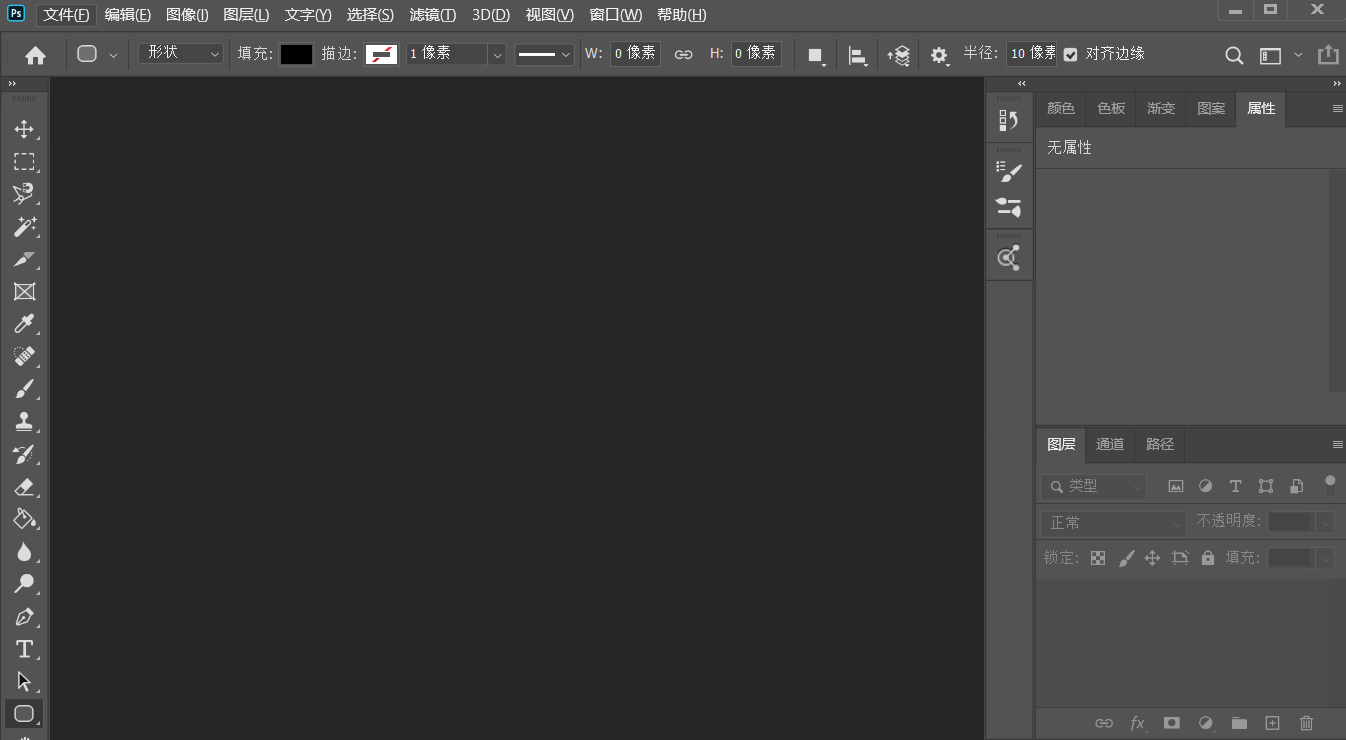Open the path arrangement icon

pyautogui.click(x=898, y=55)
